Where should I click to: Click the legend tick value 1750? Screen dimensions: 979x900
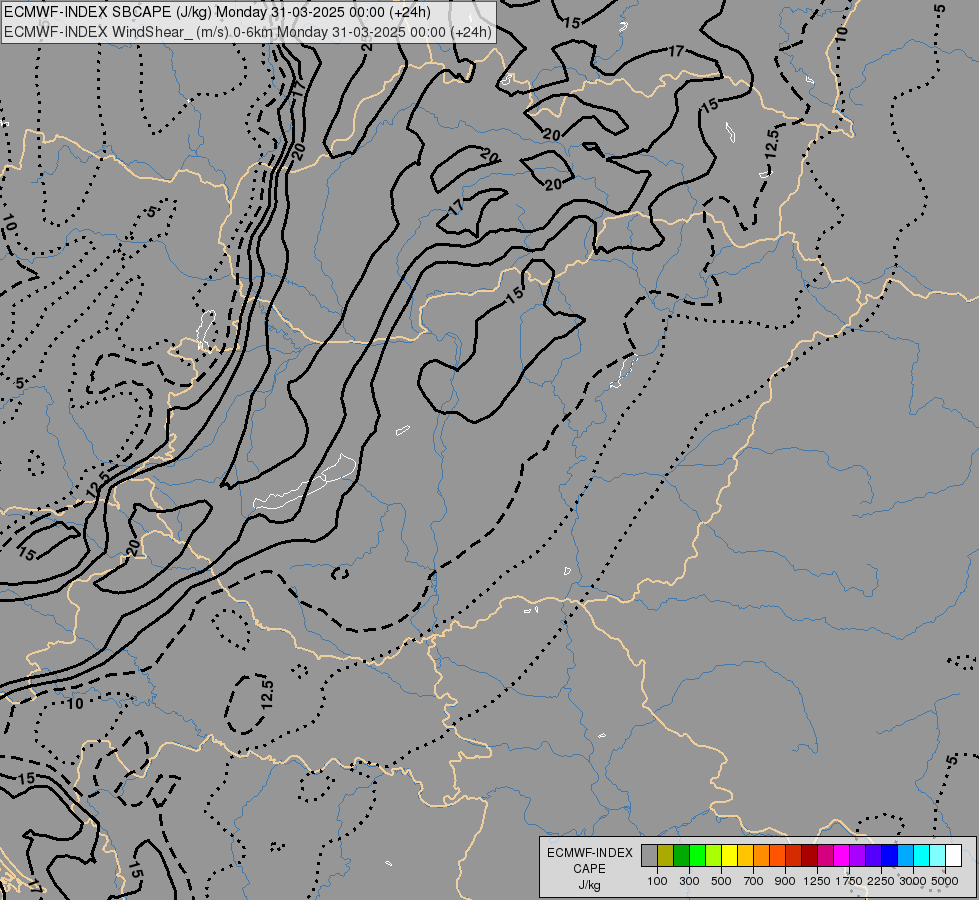(849, 881)
